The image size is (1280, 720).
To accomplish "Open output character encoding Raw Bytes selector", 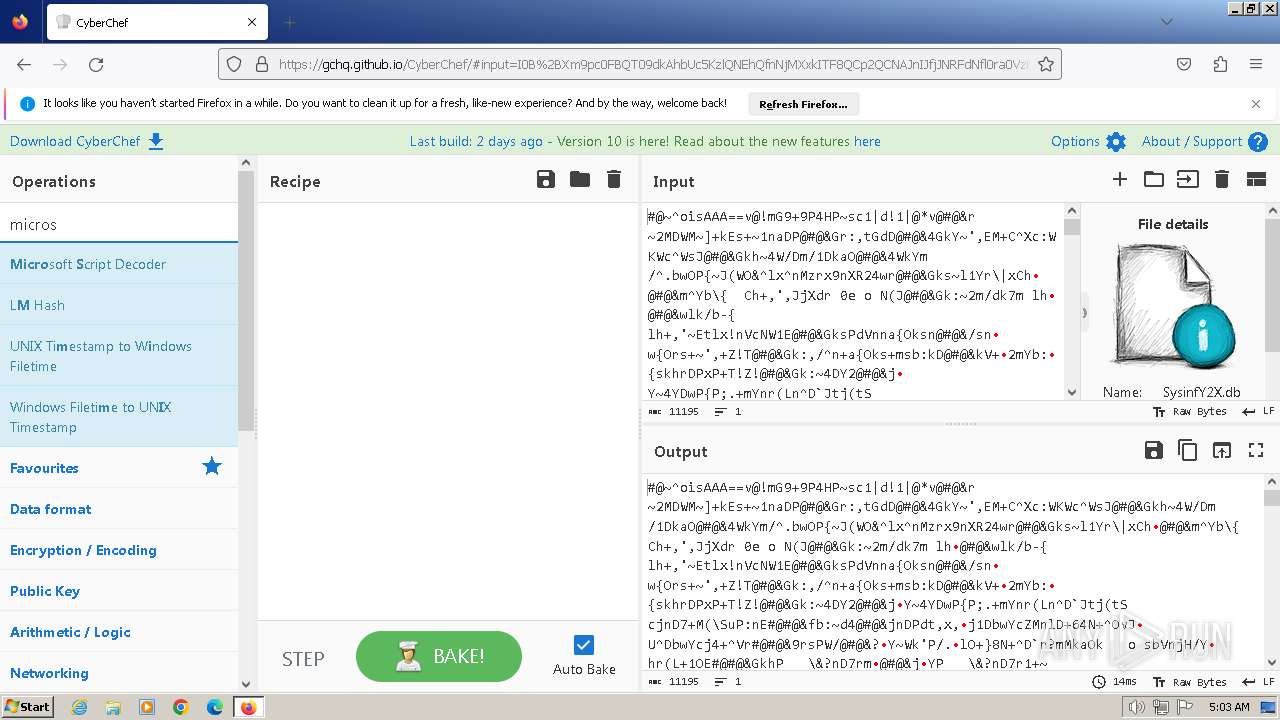I will [x=1189, y=682].
